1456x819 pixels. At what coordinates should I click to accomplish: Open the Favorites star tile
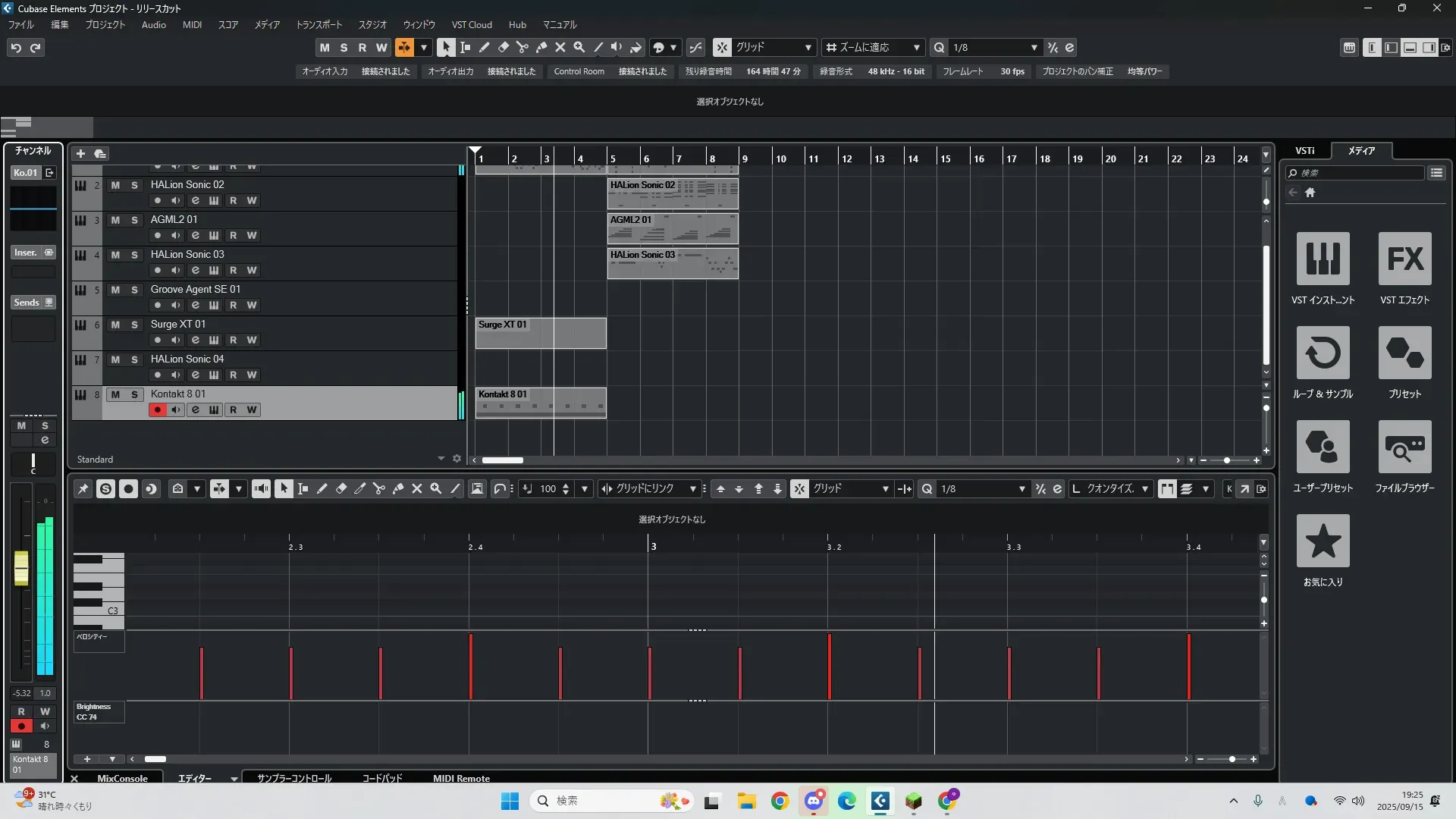pyautogui.click(x=1323, y=541)
